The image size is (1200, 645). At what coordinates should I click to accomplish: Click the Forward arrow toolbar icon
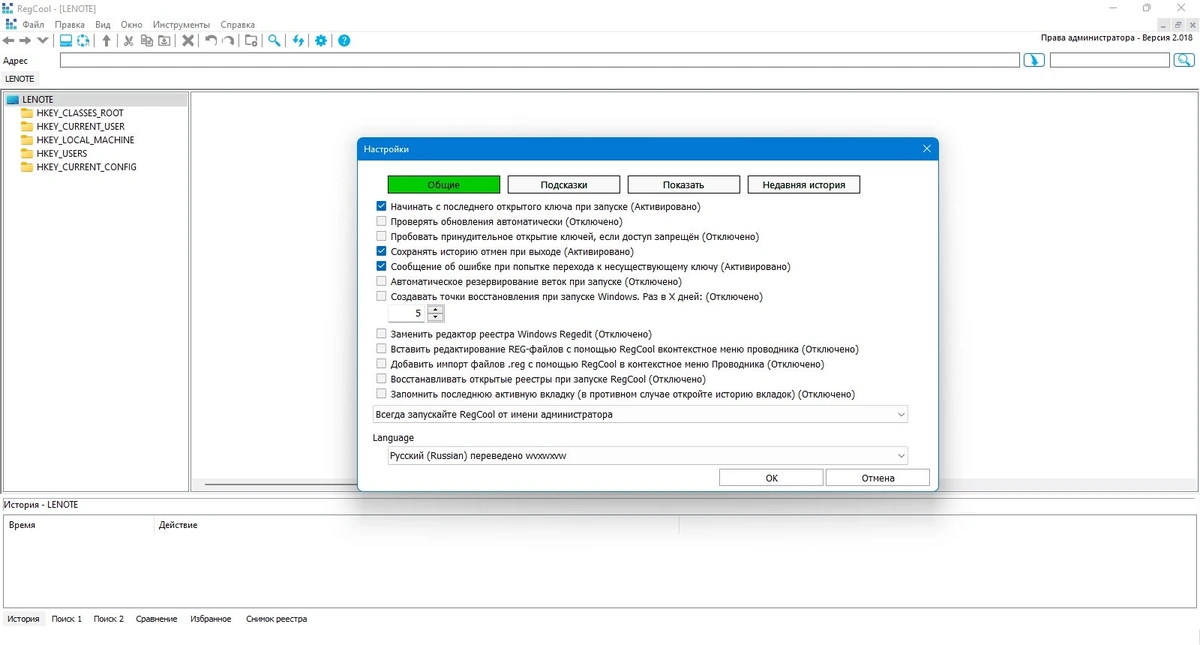(25, 41)
